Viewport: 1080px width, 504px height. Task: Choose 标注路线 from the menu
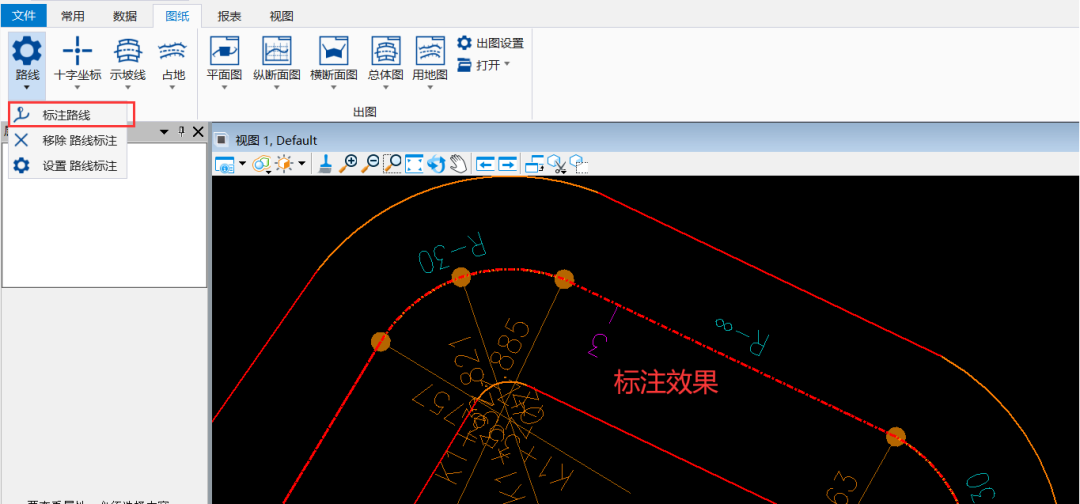click(66, 115)
